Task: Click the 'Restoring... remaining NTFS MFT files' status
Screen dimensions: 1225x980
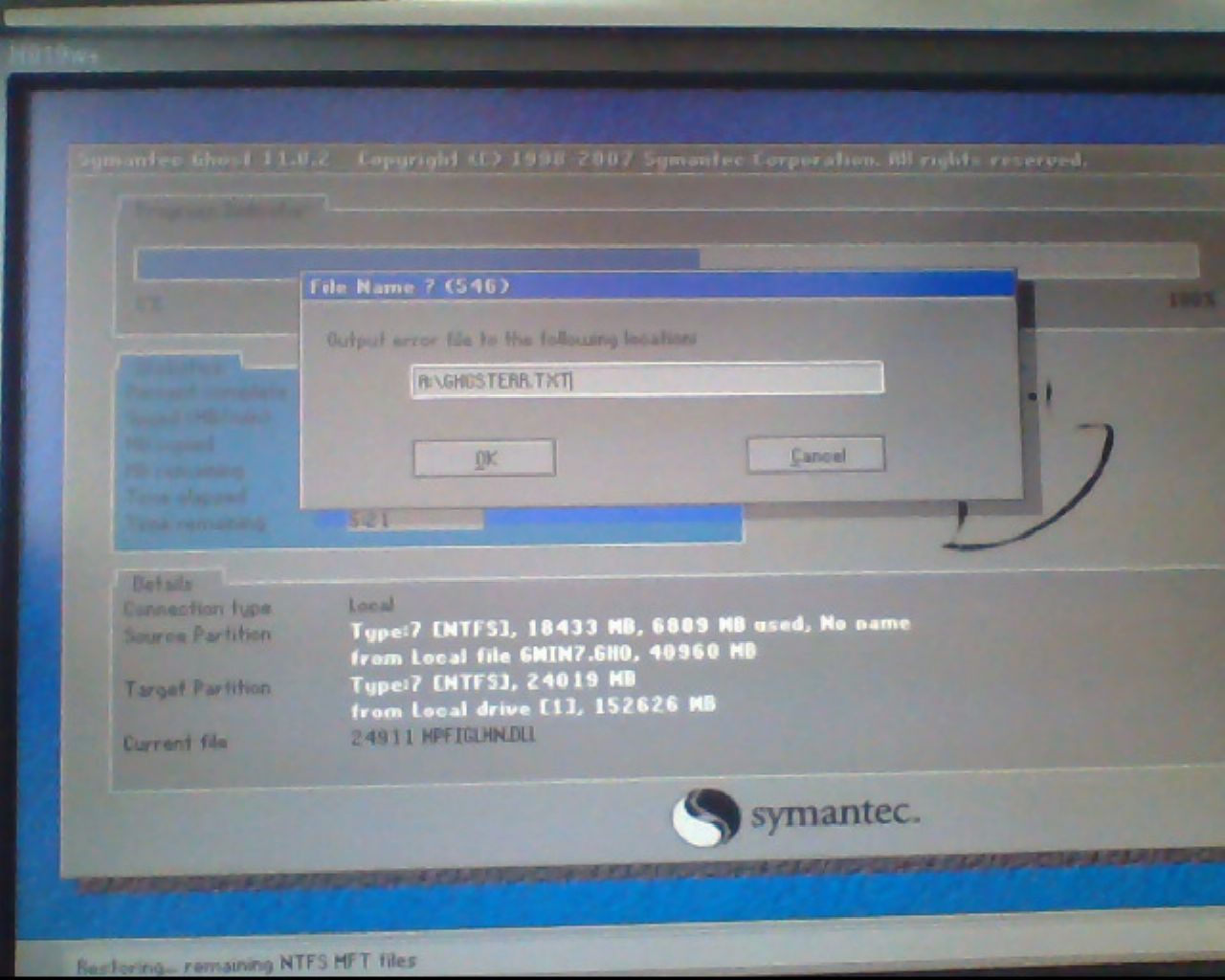Action: point(247,963)
